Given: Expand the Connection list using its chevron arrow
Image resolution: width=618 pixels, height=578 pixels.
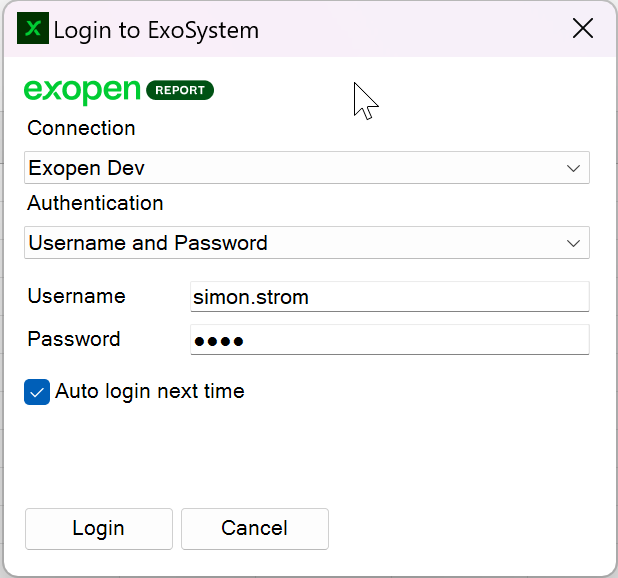Looking at the screenshot, I should tap(573, 168).
